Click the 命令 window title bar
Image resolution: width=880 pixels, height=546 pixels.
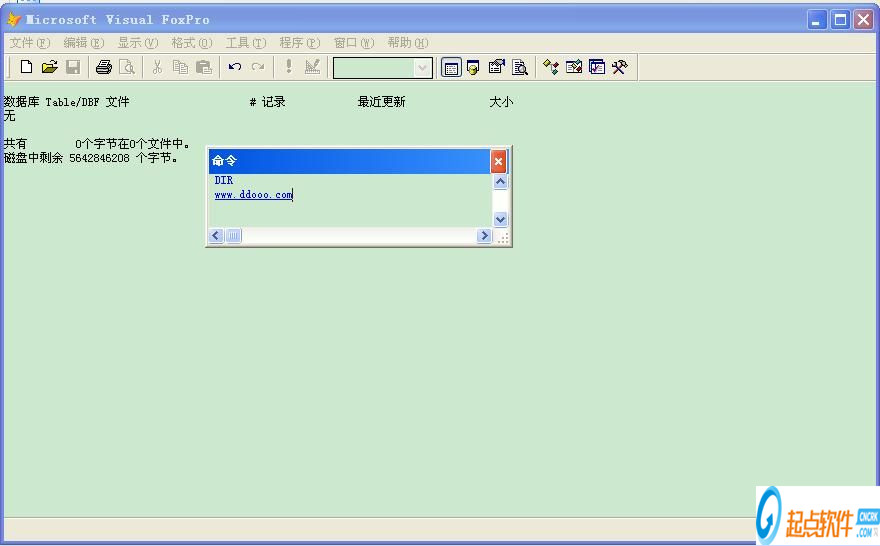pyautogui.click(x=349, y=161)
